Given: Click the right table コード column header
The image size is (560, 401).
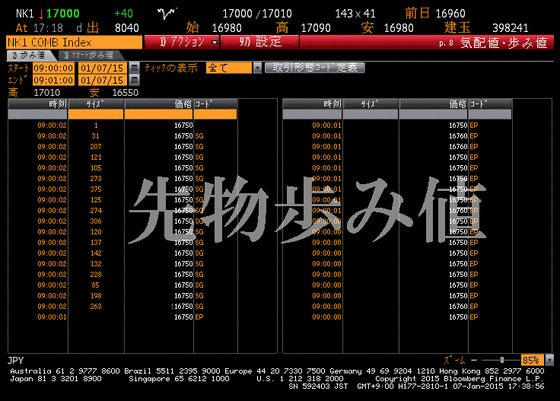Looking at the screenshot, I should (x=490, y=104).
